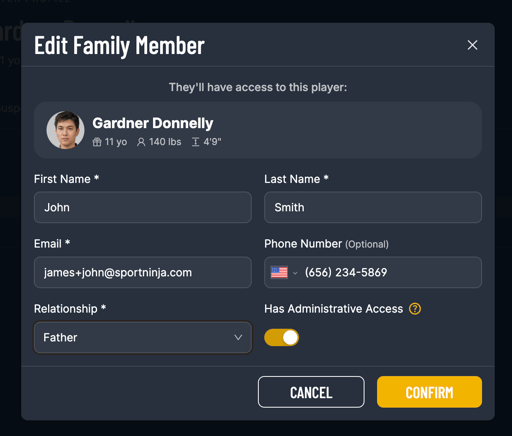This screenshot has width=512, height=436.
Task: Click the First Name field with John
Action: click(x=143, y=207)
